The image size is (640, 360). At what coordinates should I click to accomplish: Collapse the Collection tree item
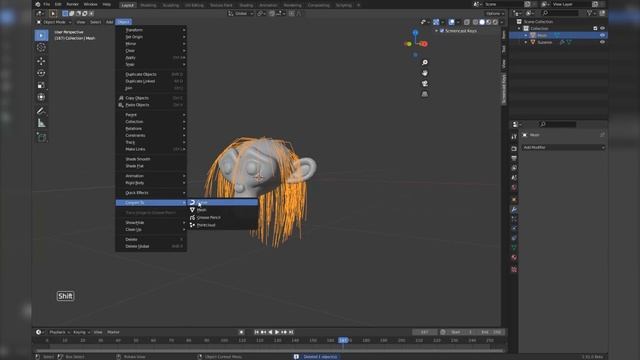tap(519, 29)
